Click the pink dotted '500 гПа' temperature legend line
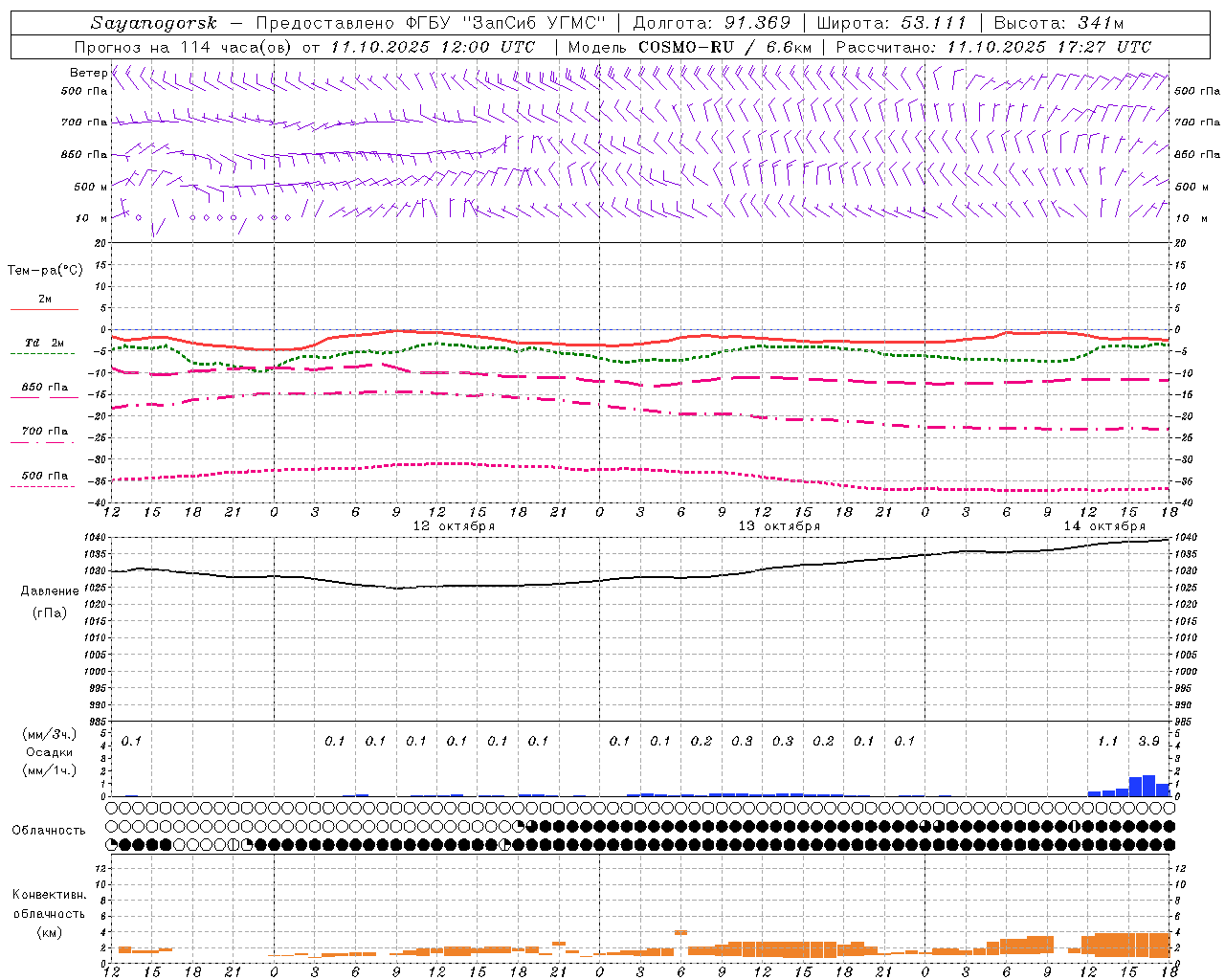 (42, 486)
